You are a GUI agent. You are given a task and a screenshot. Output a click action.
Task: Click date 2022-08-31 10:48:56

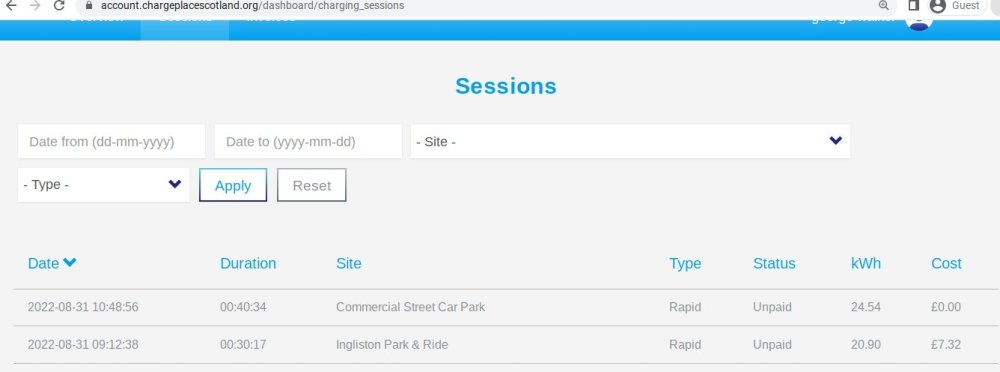83,307
